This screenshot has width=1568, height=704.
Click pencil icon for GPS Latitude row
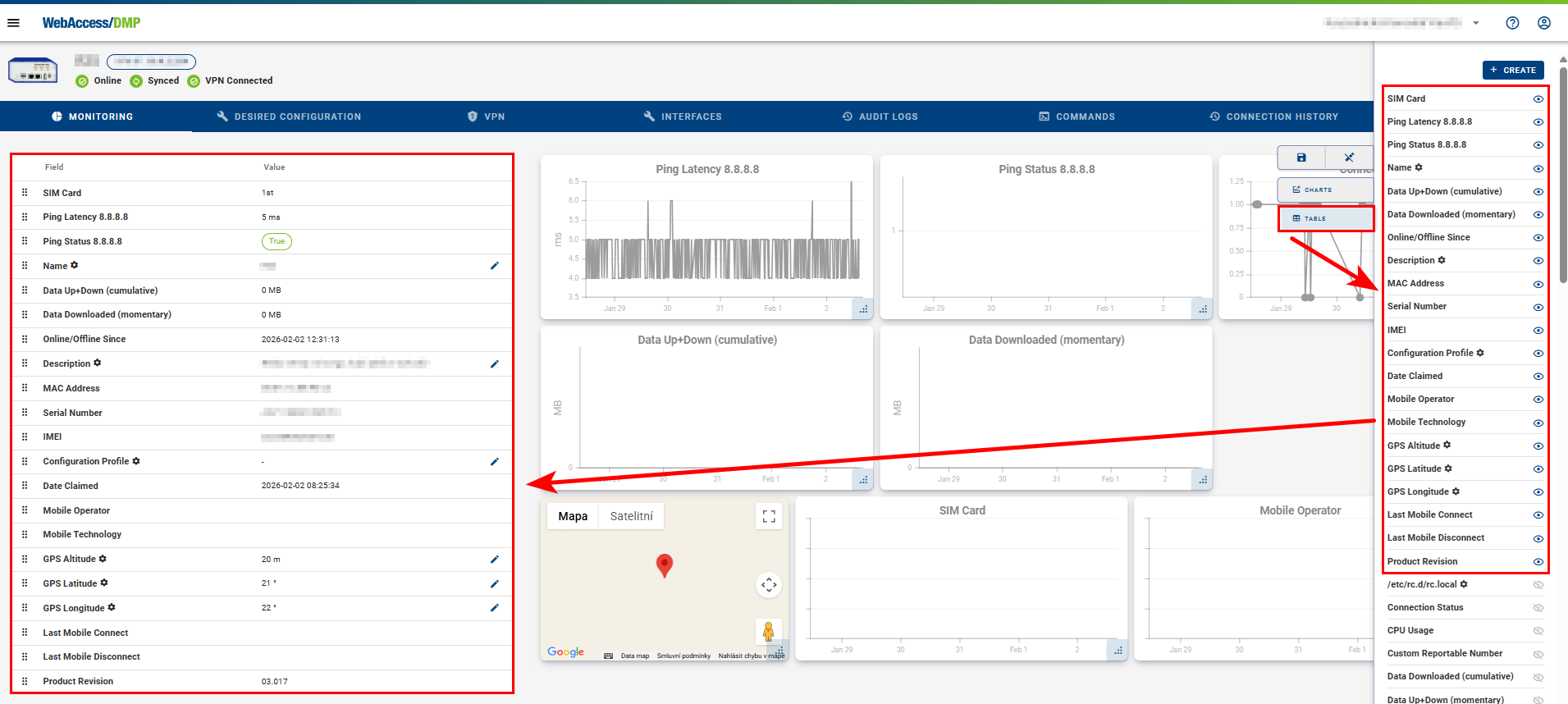pos(494,584)
